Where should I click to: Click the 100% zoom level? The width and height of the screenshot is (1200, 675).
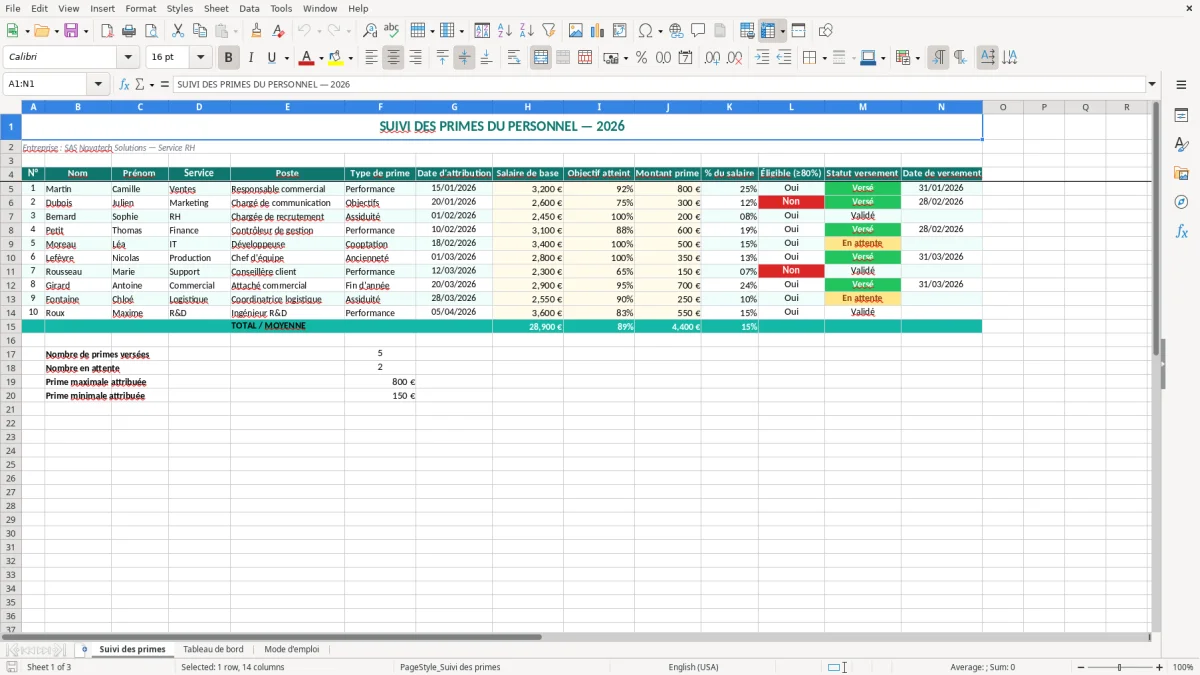click(x=1183, y=667)
